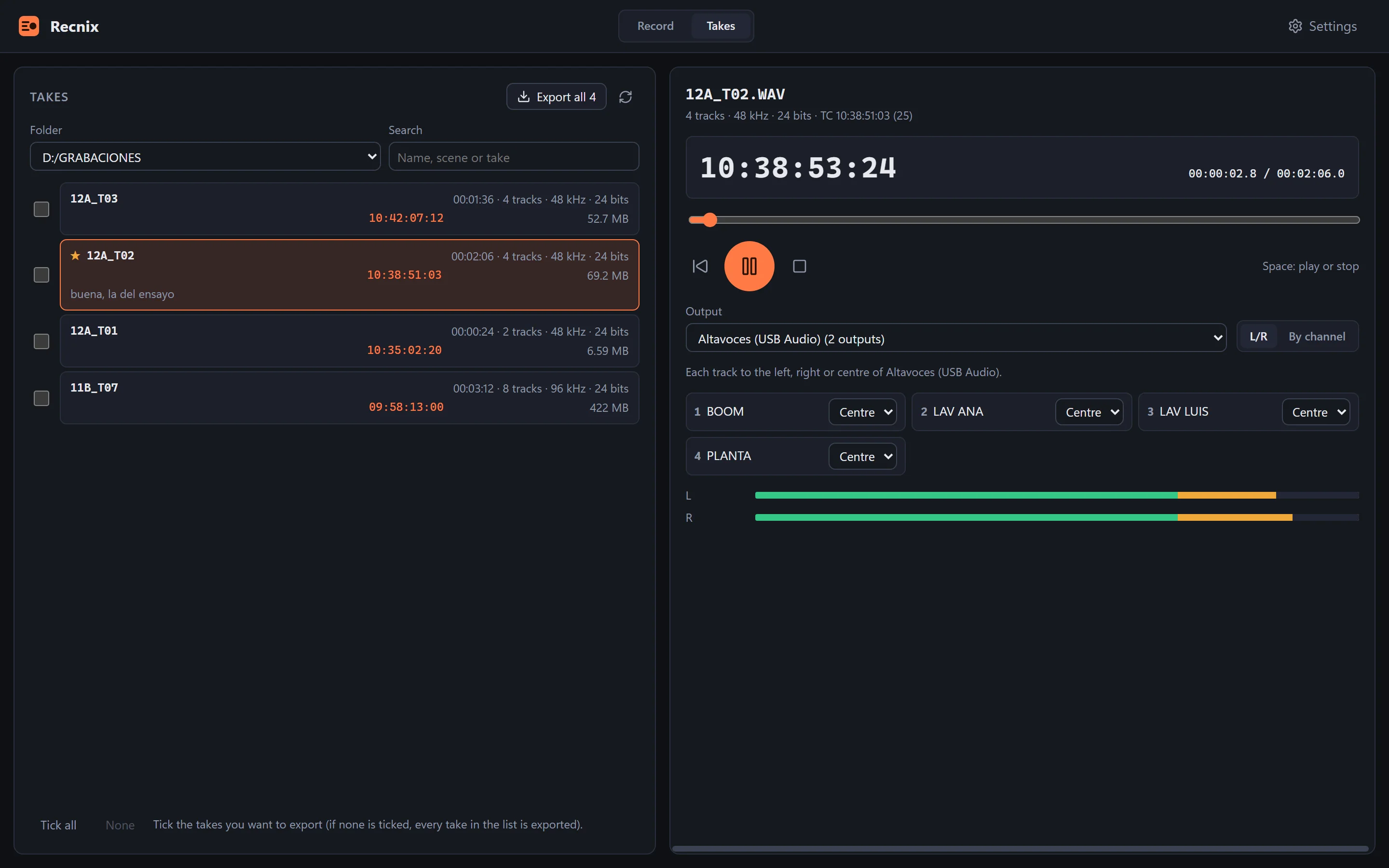The image size is (1389, 868).
Task: Open the LAV LUIS pan dropdown
Action: click(1316, 412)
